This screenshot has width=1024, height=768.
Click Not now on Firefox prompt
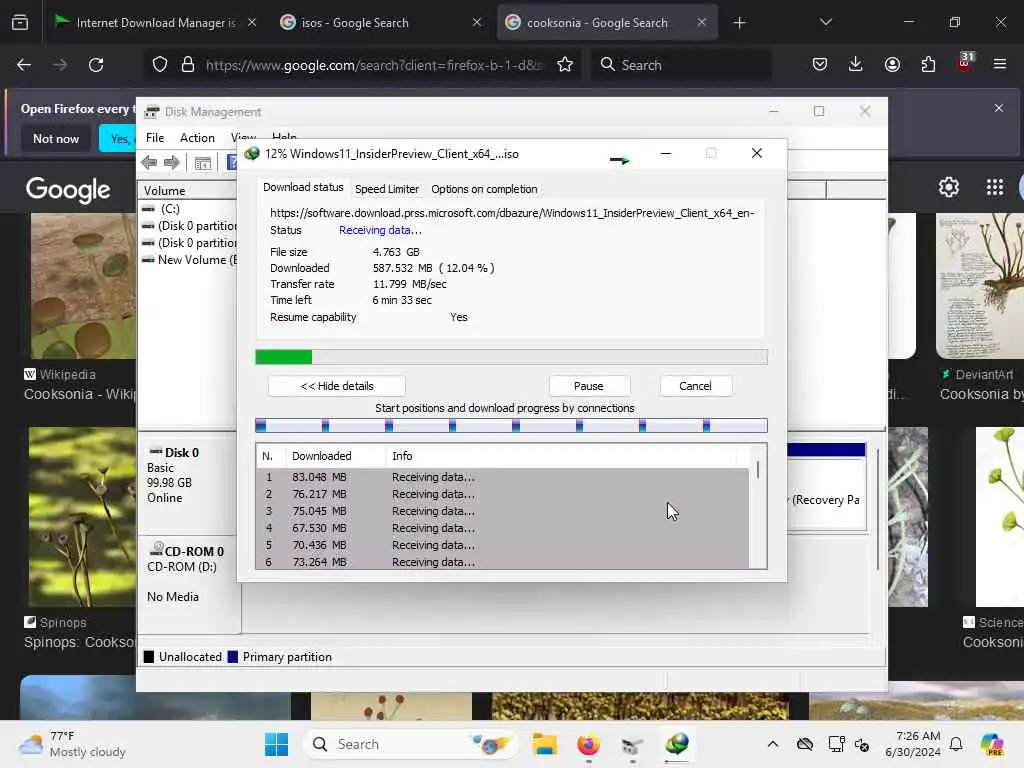(x=56, y=138)
